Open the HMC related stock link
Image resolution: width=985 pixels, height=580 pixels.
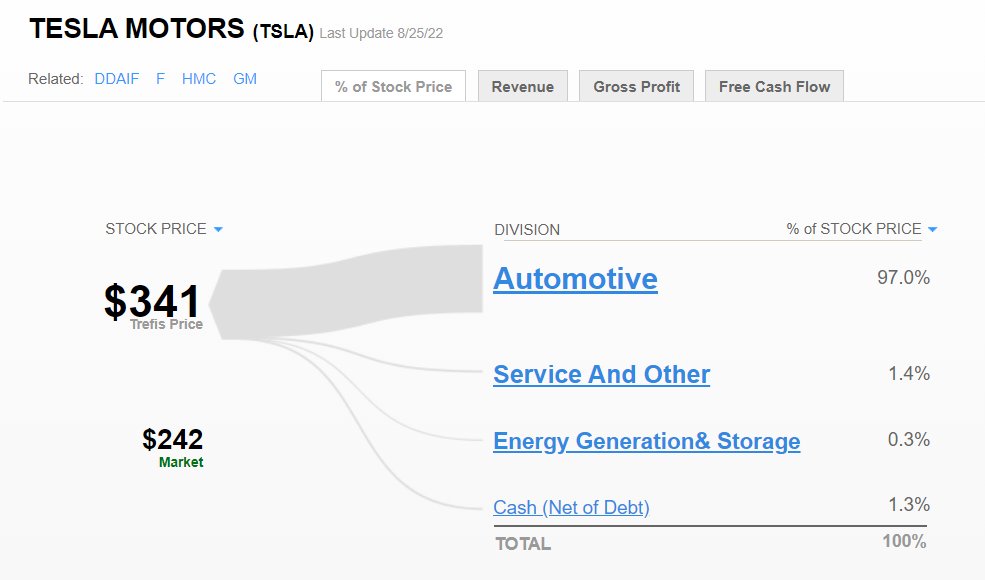(199, 79)
